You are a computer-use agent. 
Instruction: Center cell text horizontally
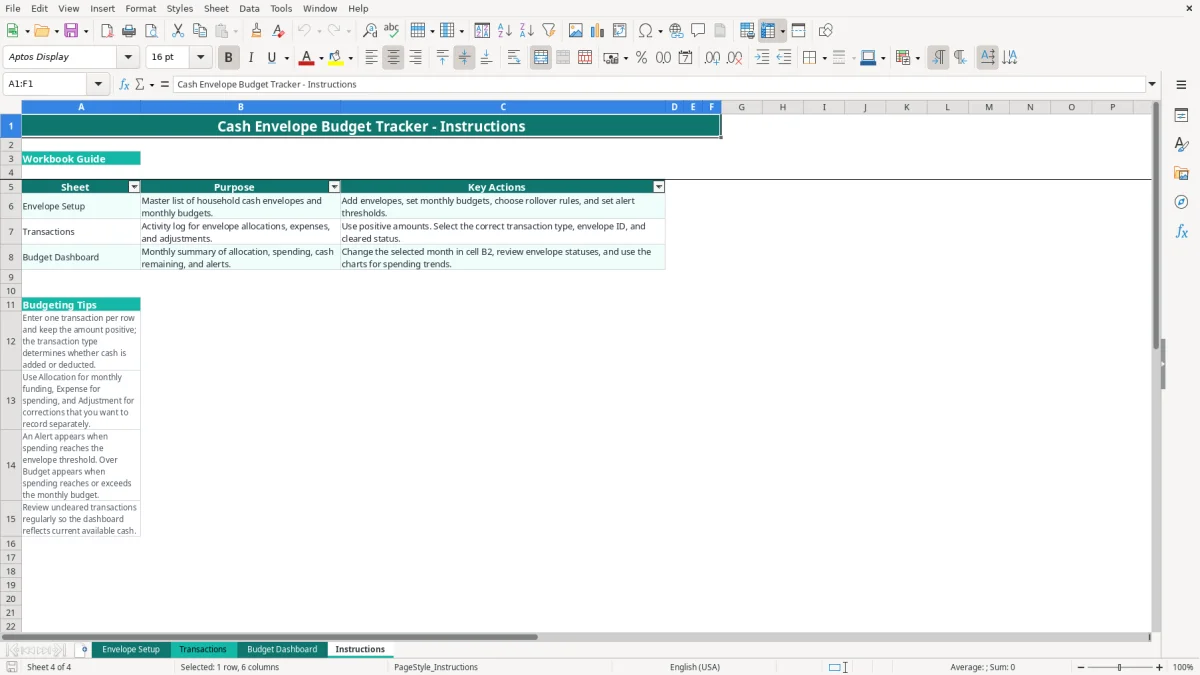click(393, 58)
